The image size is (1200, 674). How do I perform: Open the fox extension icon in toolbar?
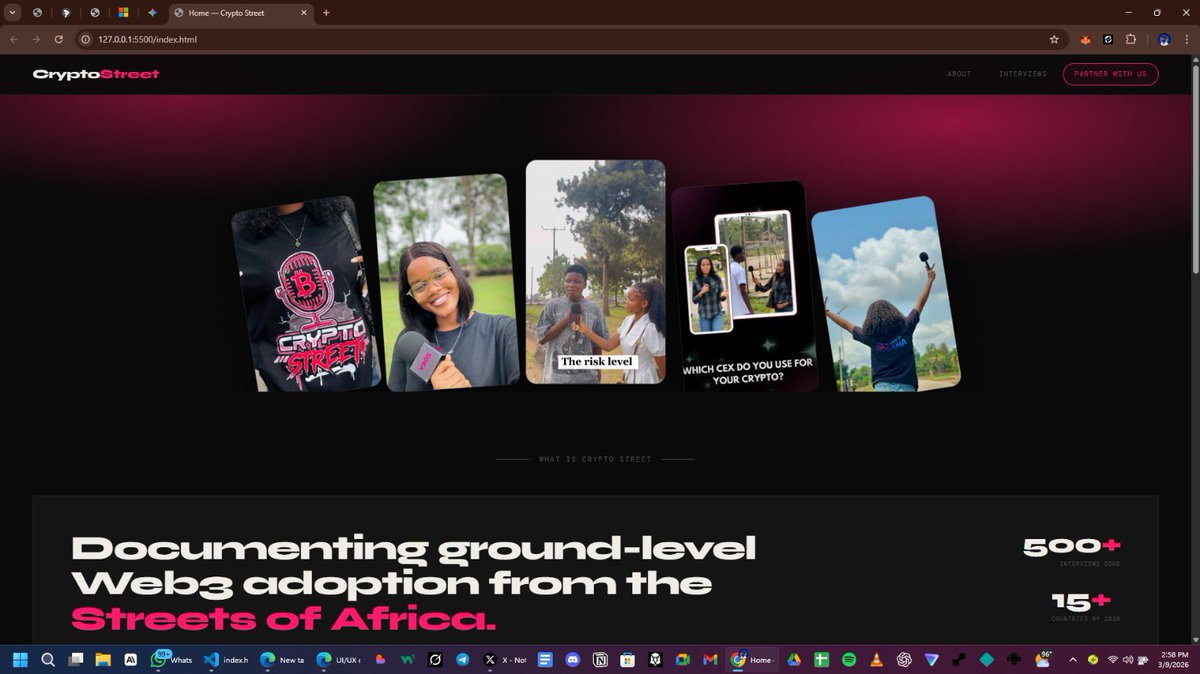tap(1085, 39)
